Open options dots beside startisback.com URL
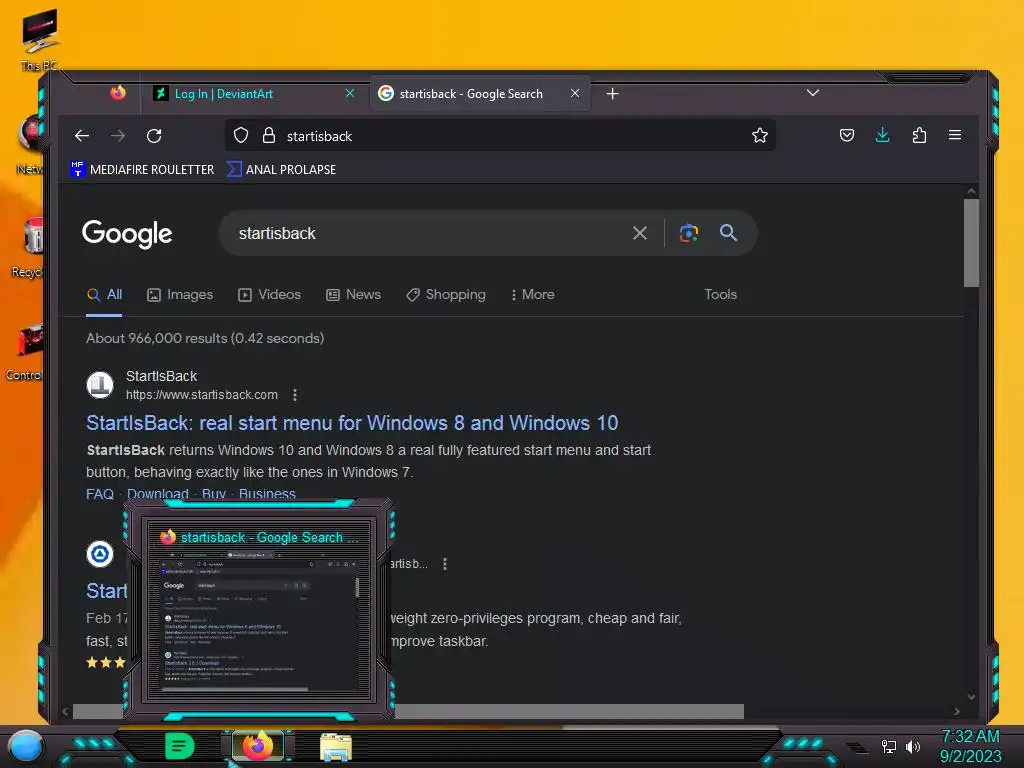This screenshot has width=1024, height=768. coord(295,395)
